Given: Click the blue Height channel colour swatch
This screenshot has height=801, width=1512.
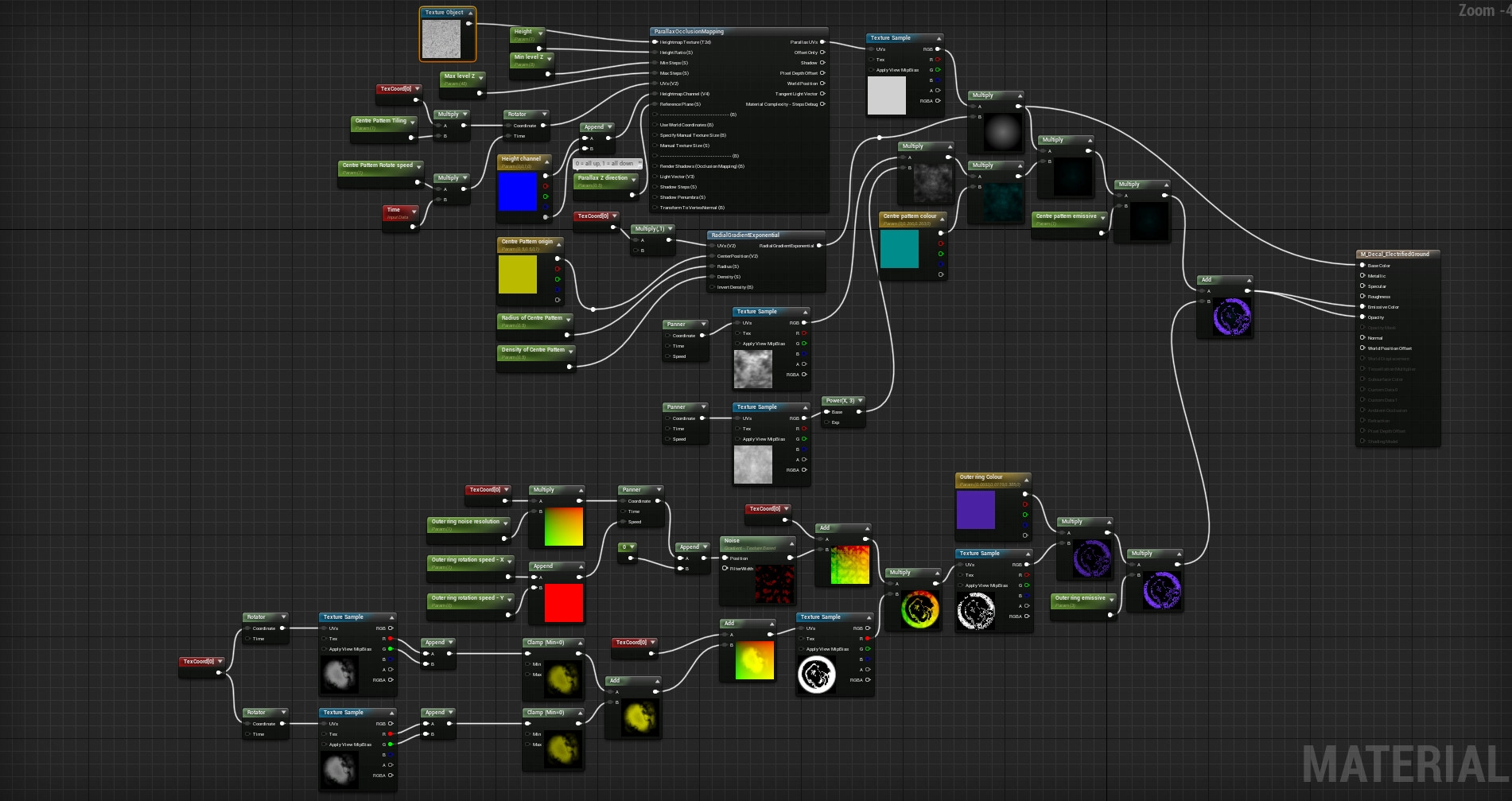Looking at the screenshot, I should coord(518,191).
